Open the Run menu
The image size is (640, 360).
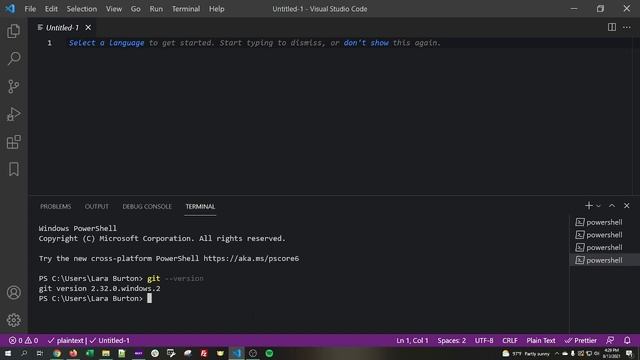coord(156,9)
